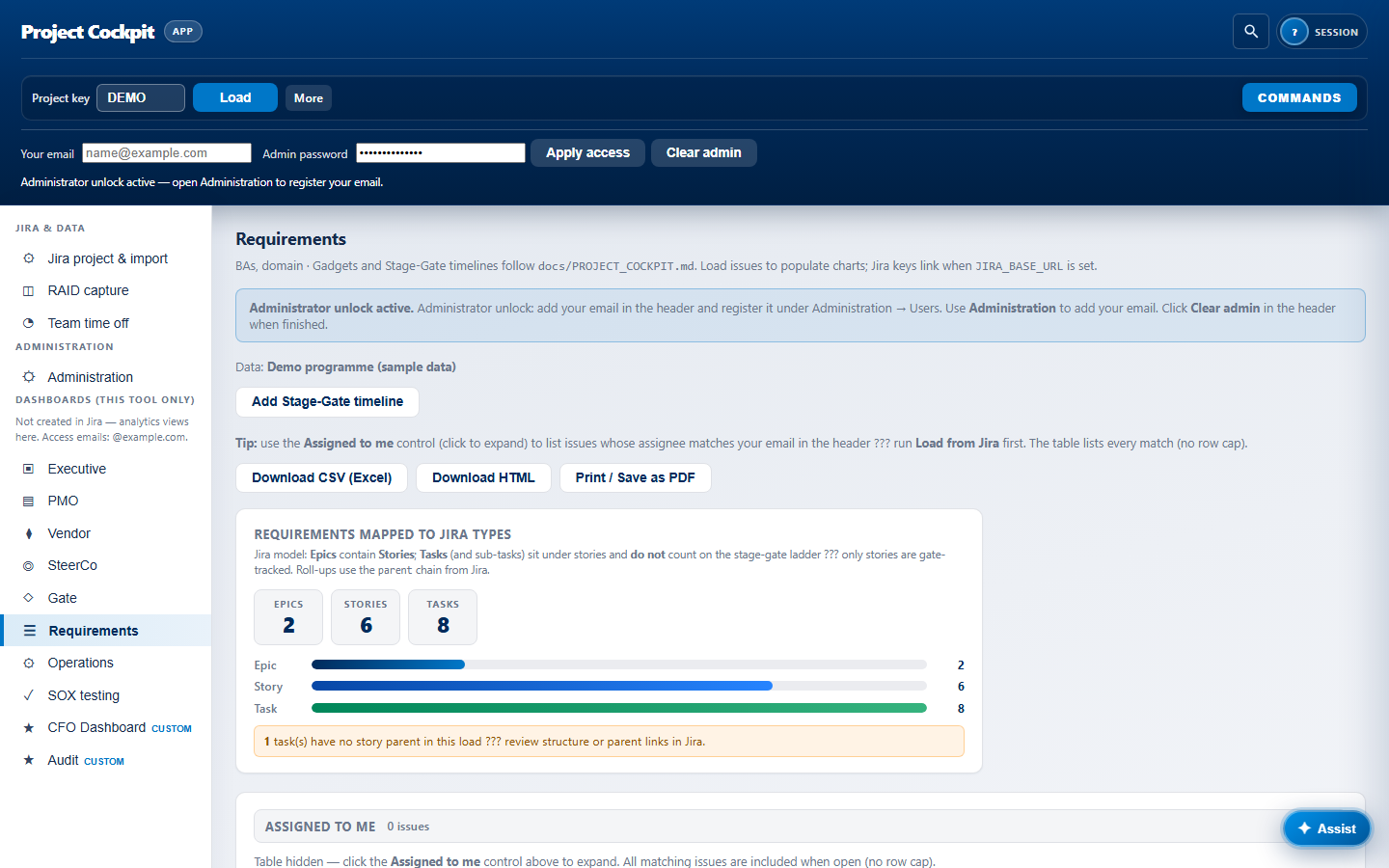1389x868 pixels.
Task: Click the Administration gear icon
Action: pos(29,377)
